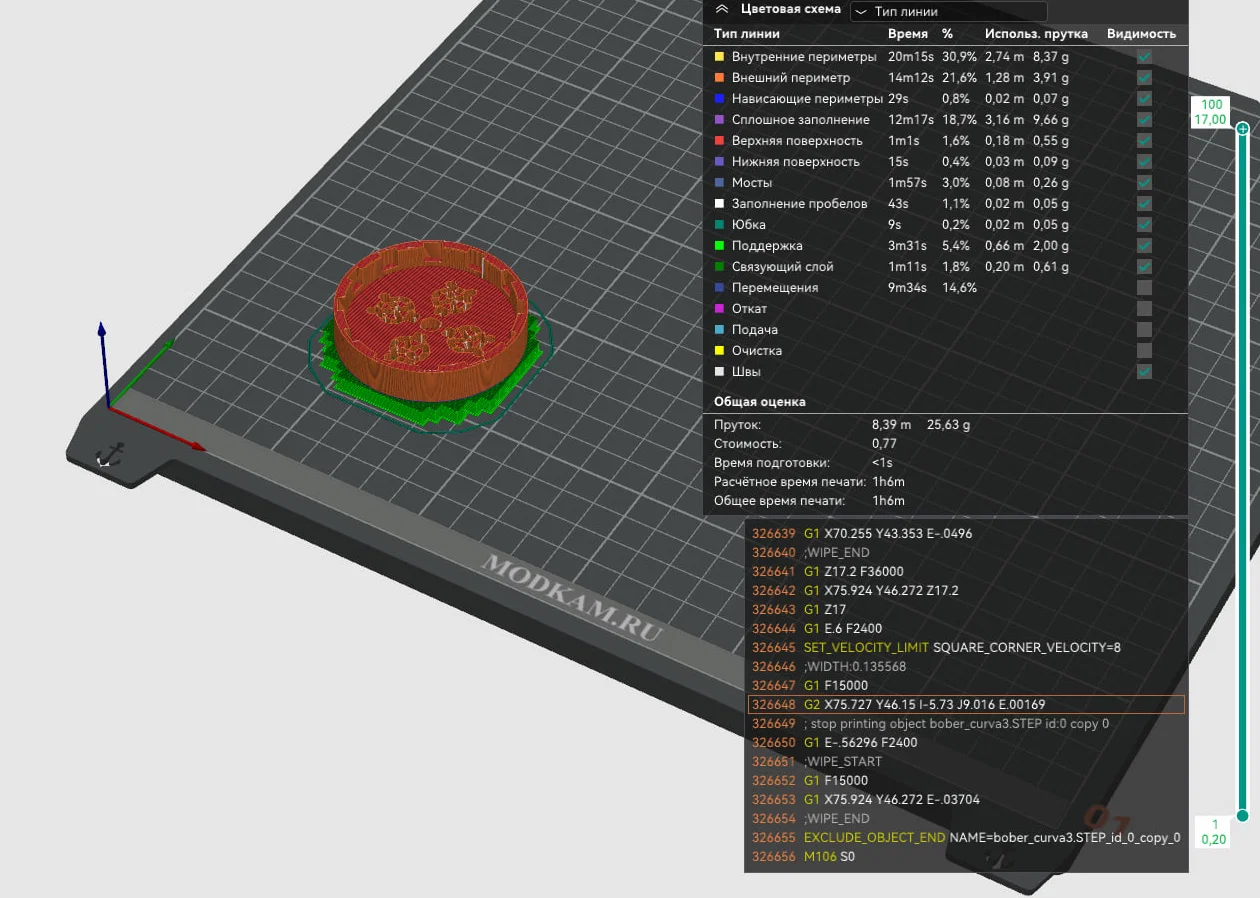
Task: Click the Расчётное время печати value 1h6m
Action: click(x=888, y=482)
